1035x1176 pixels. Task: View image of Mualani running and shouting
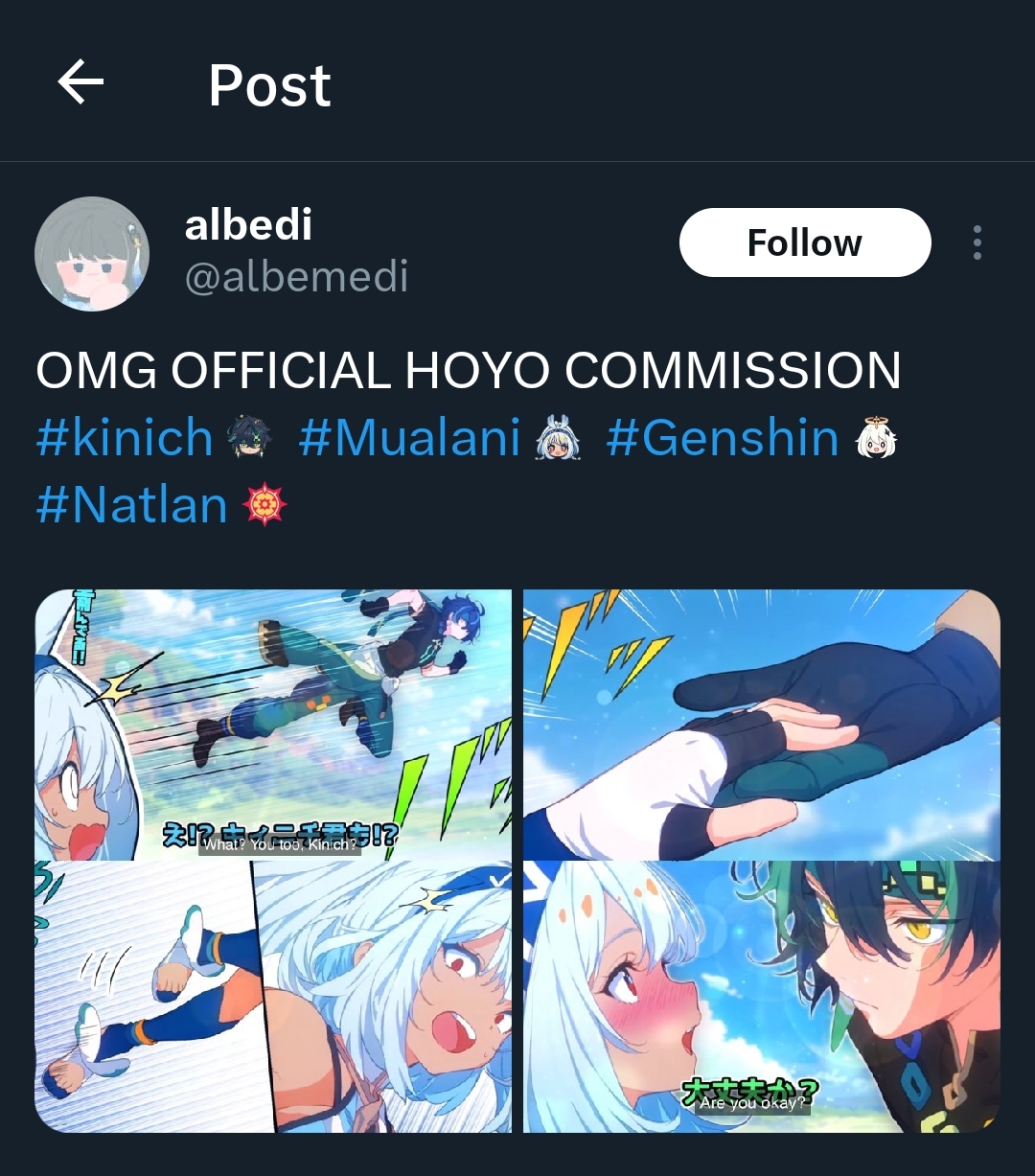(x=273, y=997)
